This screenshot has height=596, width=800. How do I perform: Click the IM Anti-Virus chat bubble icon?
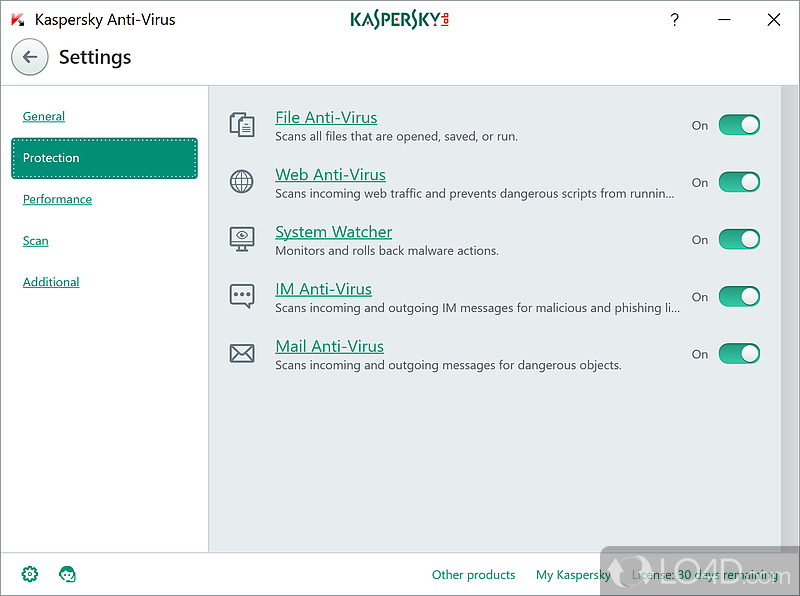(242, 296)
